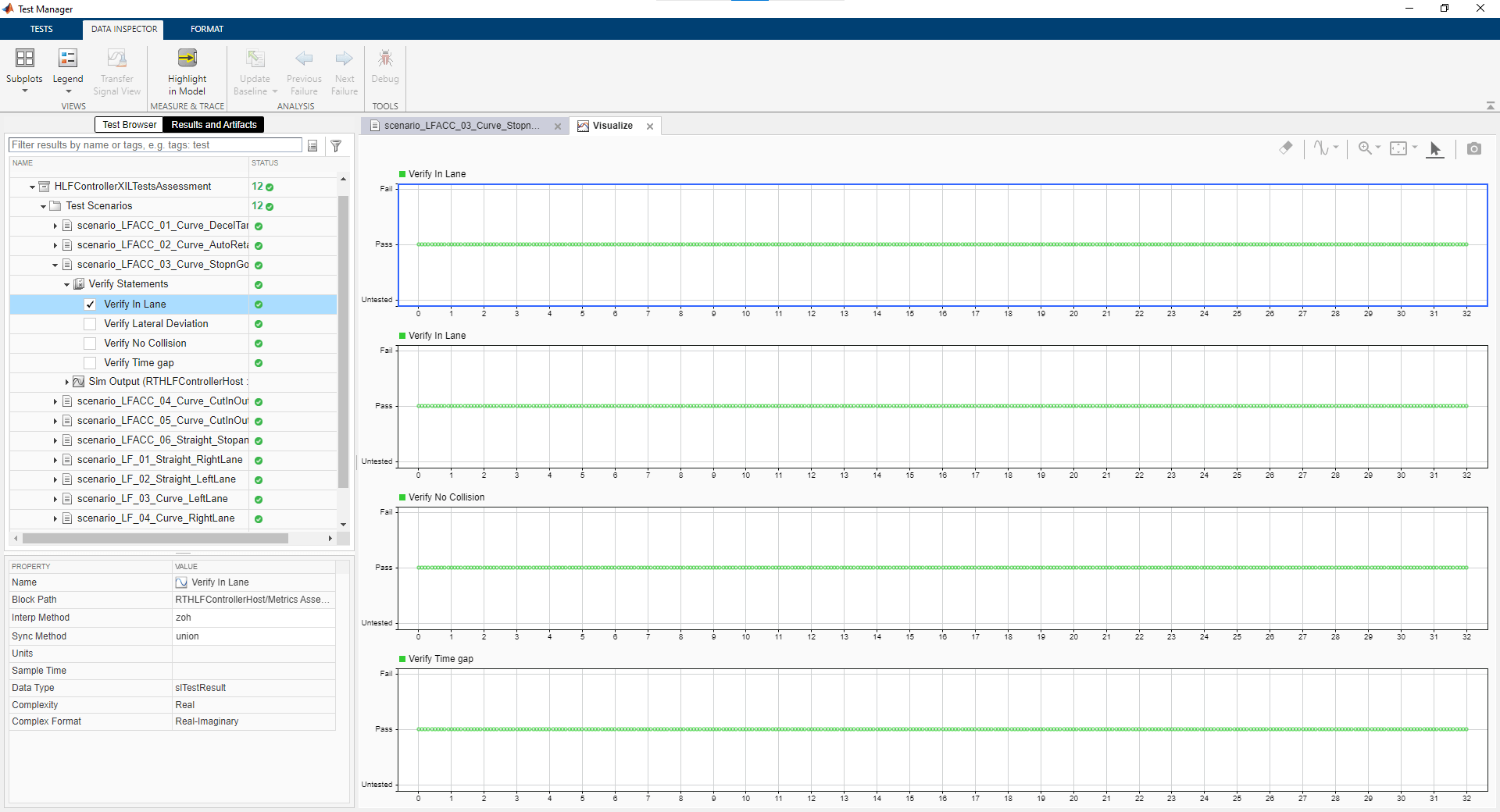
Task: Click the clear plot eraser icon
Action: pos(1286,148)
